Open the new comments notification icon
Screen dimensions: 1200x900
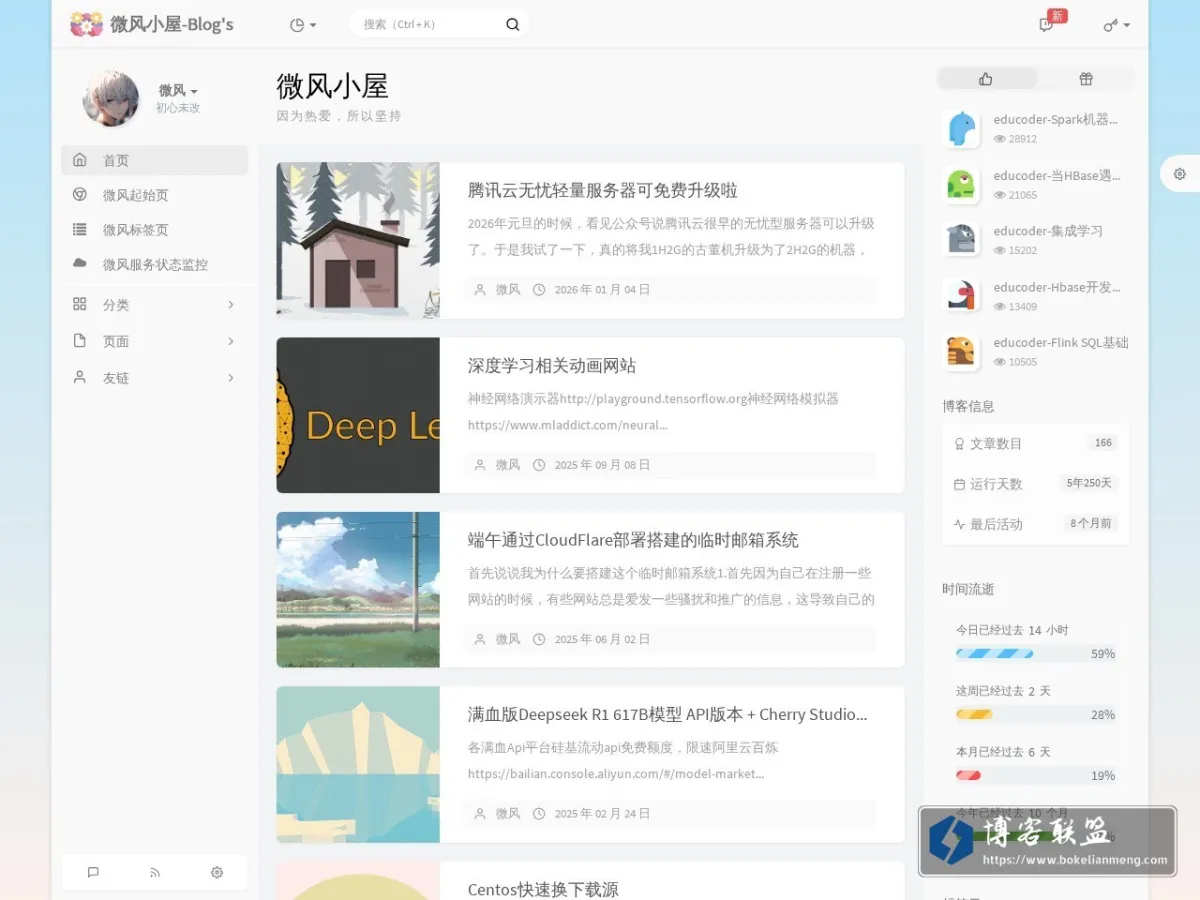click(x=1046, y=25)
